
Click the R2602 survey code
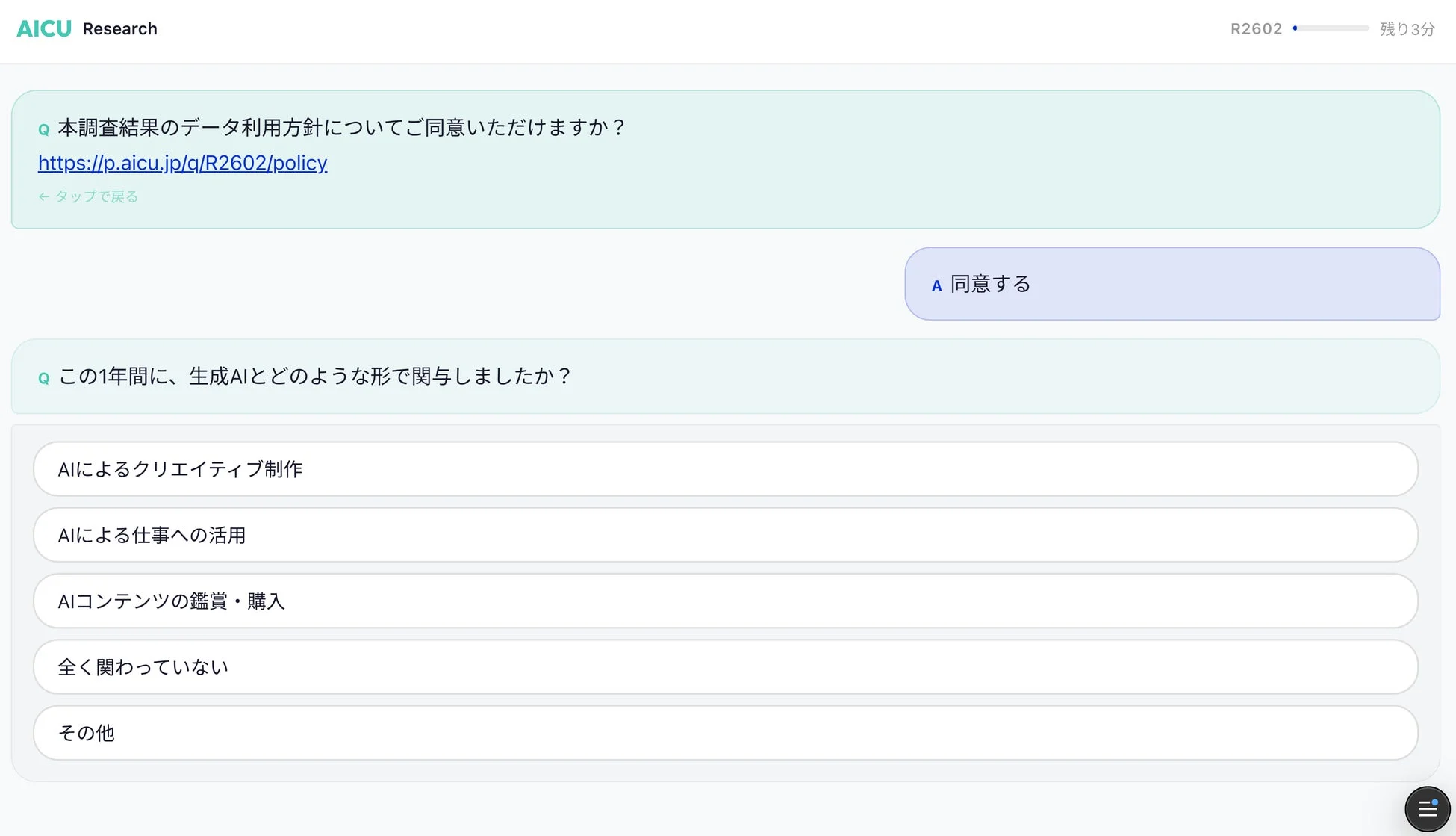tap(1256, 28)
